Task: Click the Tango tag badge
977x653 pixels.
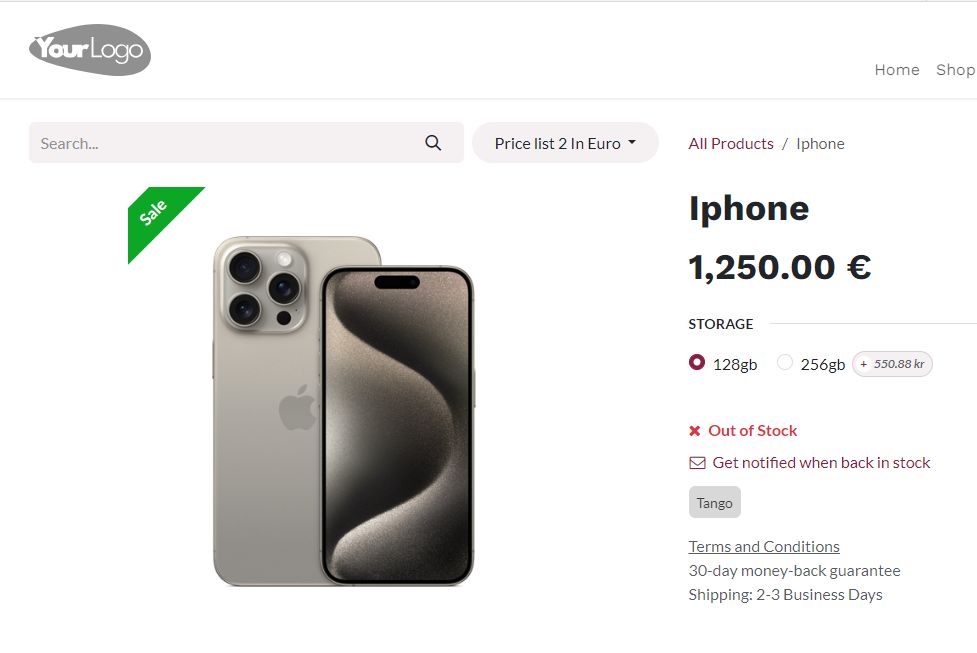Action: click(x=715, y=502)
